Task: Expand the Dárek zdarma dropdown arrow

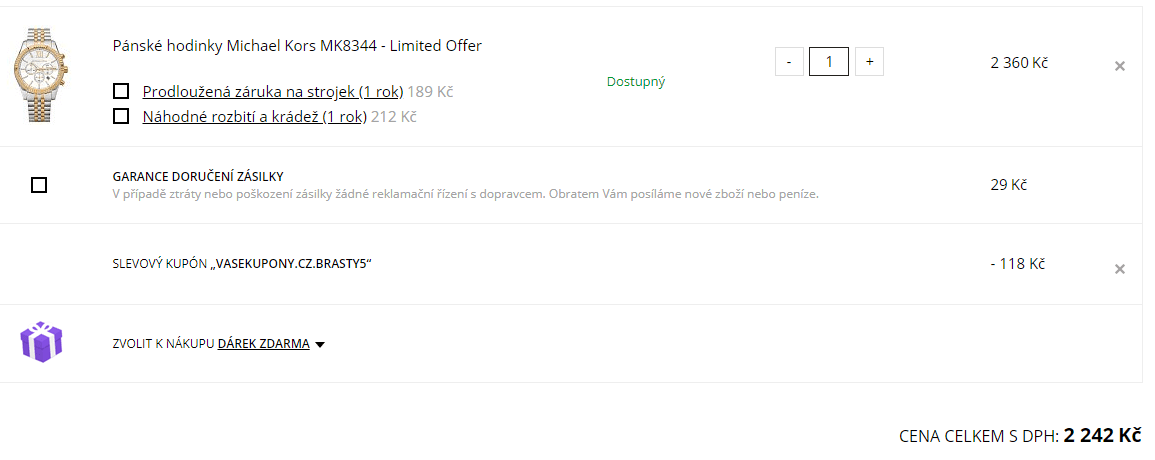Action: (x=320, y=345)
